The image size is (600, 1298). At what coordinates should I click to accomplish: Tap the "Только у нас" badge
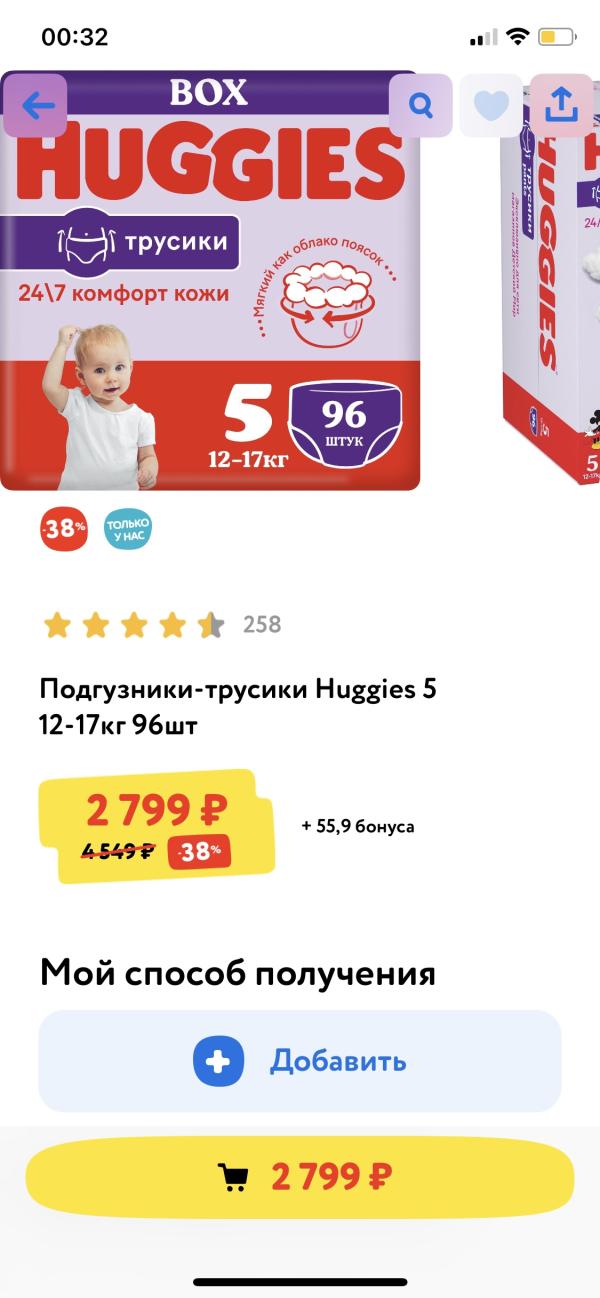pyautogui.click(x=127, y=529)
